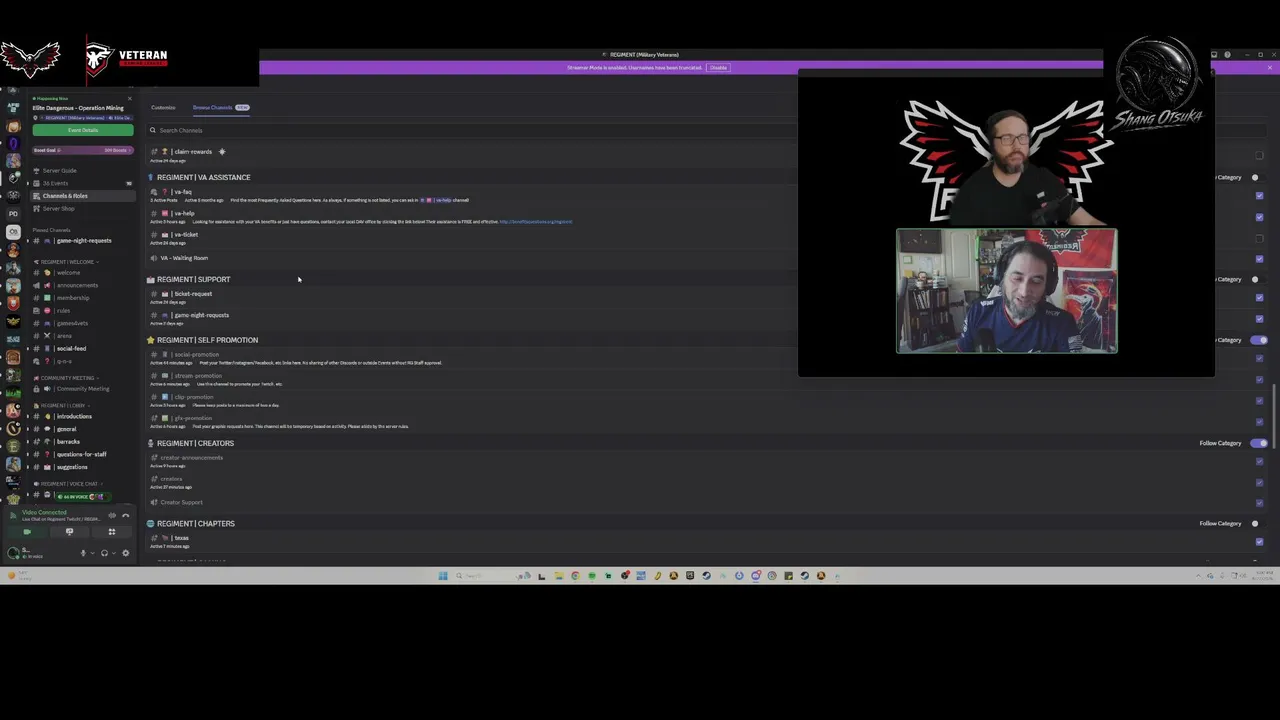The height and width of the screenshot is (720, 1280).
Task: Disable Follow Category for REGIMENT | CREATORS
Action: tap(1259, 443)
